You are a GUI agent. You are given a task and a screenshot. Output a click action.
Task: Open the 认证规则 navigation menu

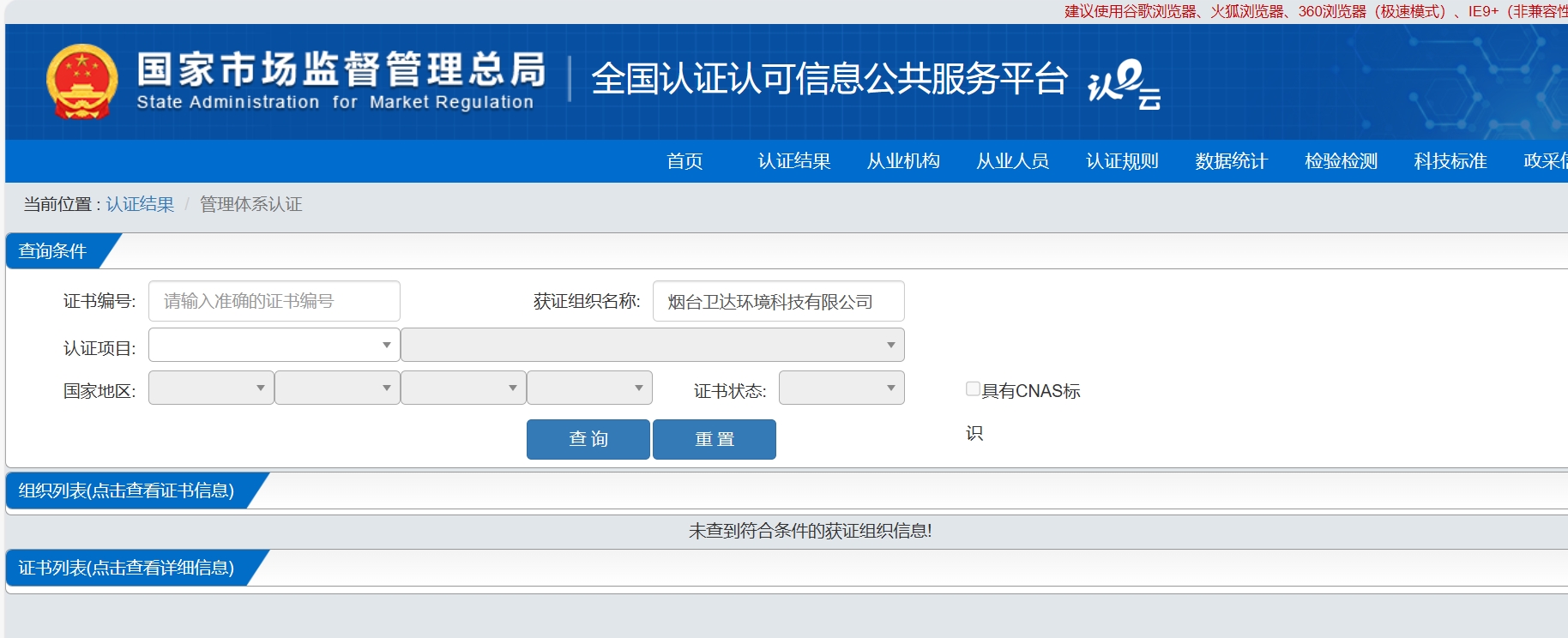coord(1122,161)
